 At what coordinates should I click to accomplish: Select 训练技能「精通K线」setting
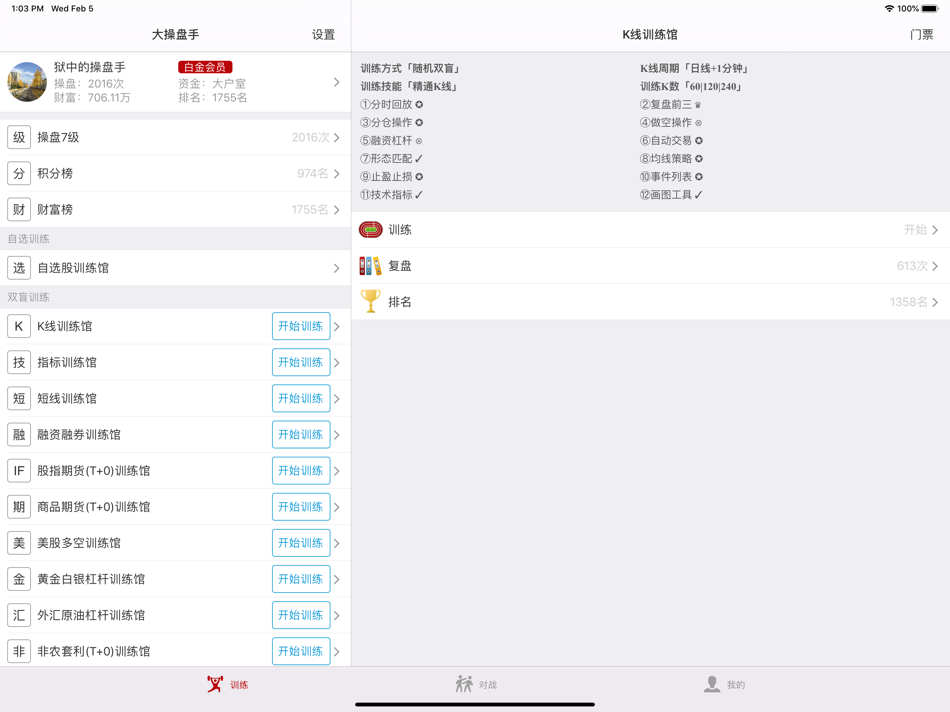410,87
